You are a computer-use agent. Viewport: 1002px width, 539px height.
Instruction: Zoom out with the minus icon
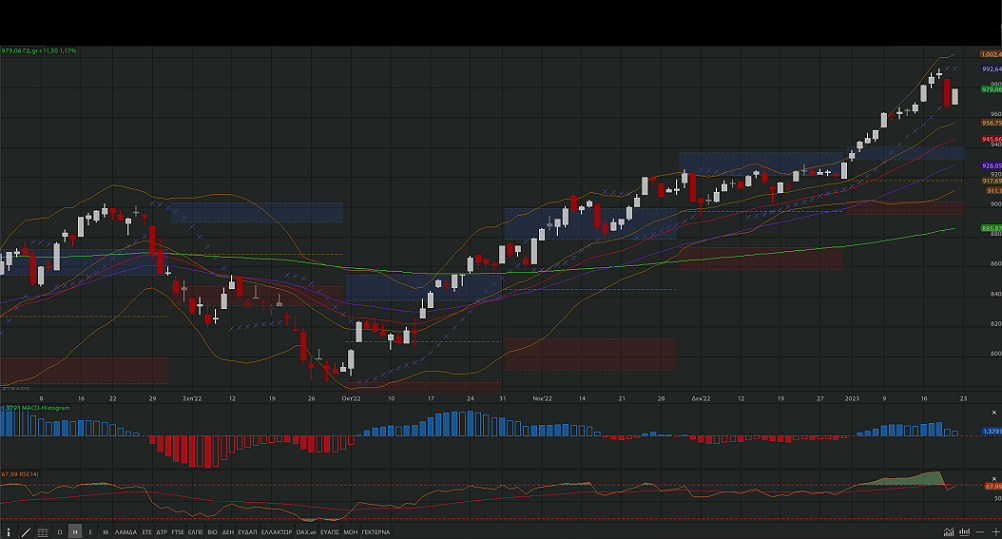(980, 532)
